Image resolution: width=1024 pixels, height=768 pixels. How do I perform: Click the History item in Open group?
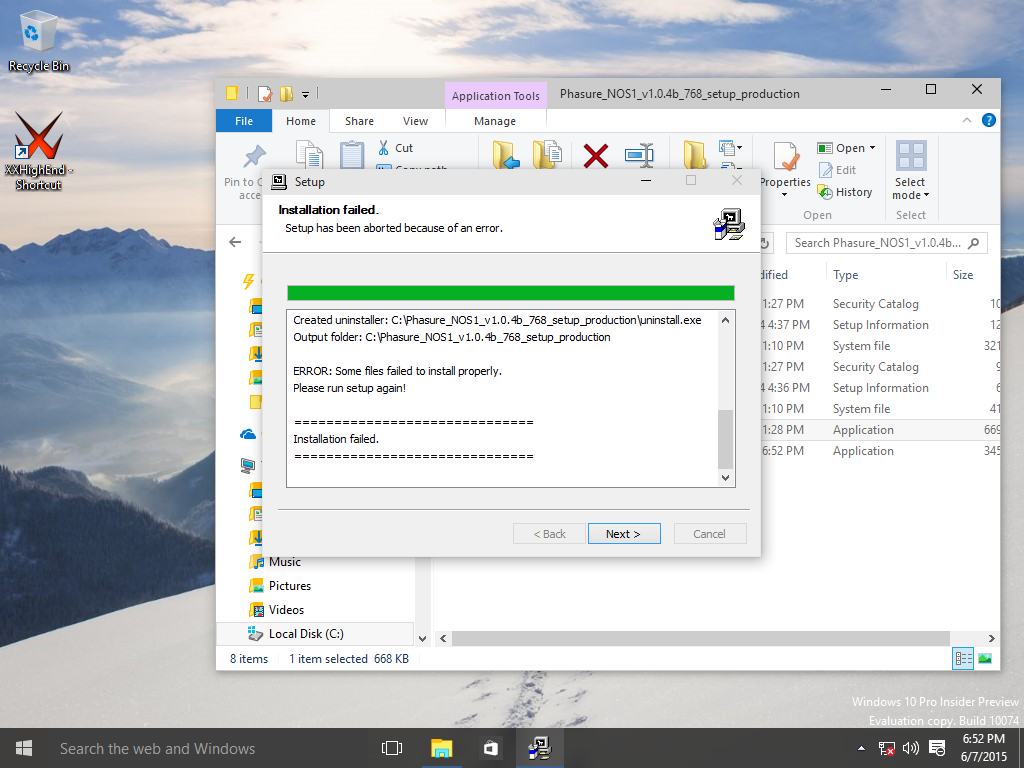tap(845, 192)
